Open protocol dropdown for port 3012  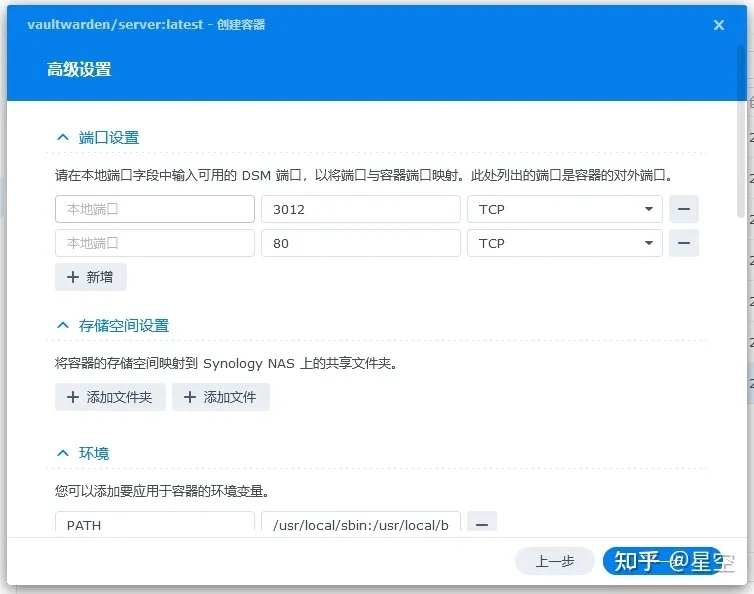tap(564, 209)
